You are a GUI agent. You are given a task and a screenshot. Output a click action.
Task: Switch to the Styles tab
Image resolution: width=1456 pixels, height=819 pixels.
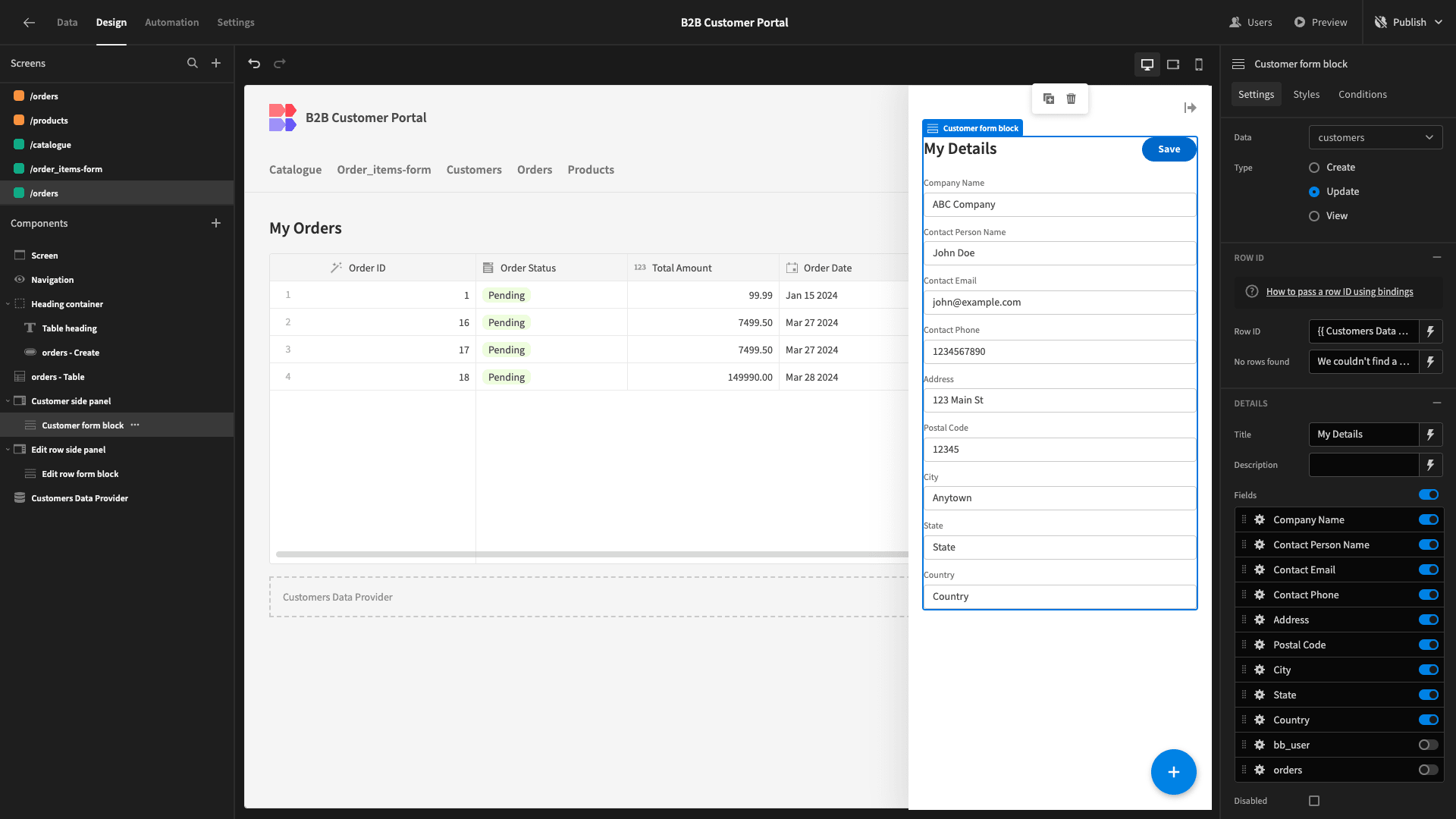coord(1306,94)
